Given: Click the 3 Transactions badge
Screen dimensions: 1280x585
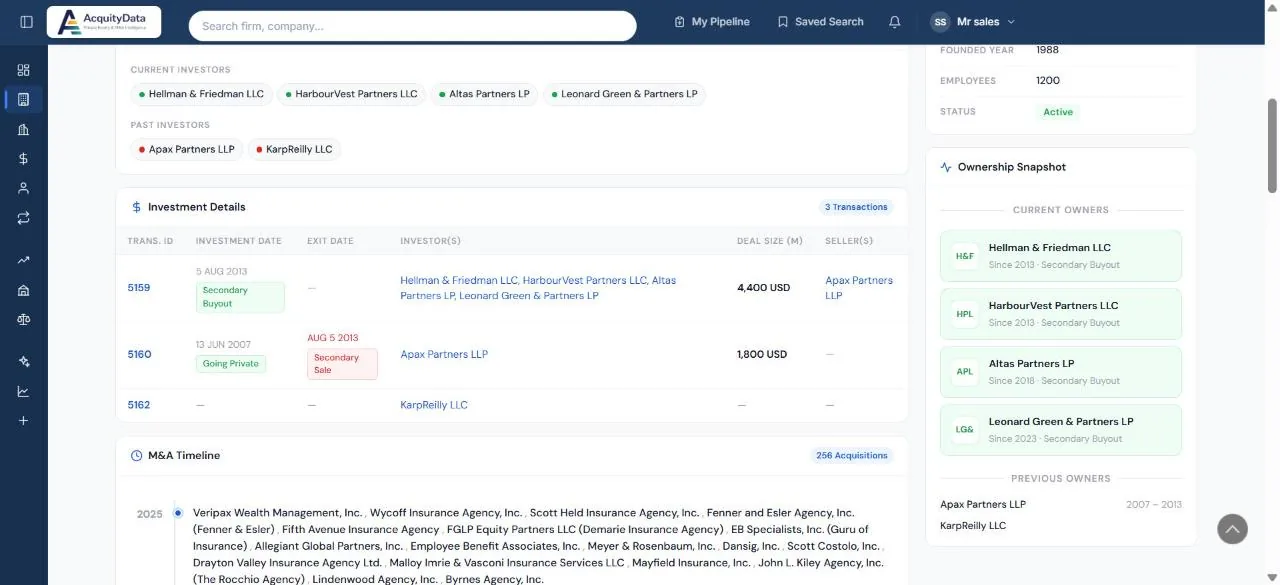Looking at the screenshot, I should coord(856,207).
